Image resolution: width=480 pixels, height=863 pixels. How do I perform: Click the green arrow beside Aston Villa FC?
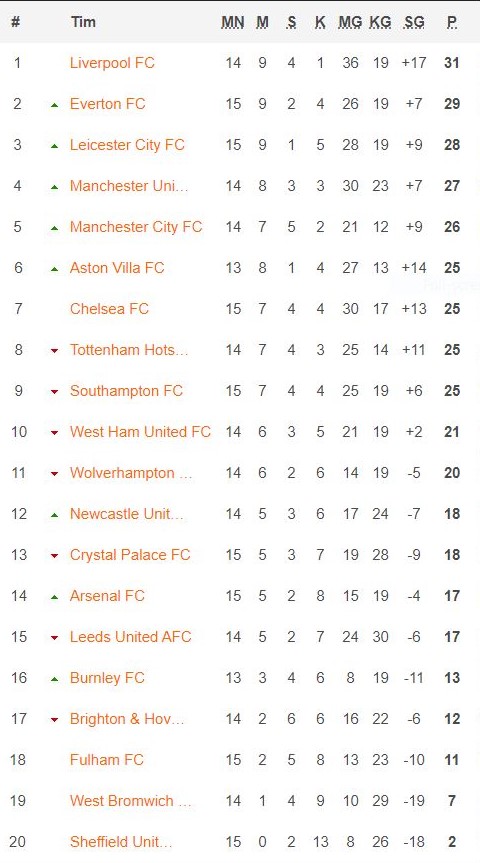[54, 269]
